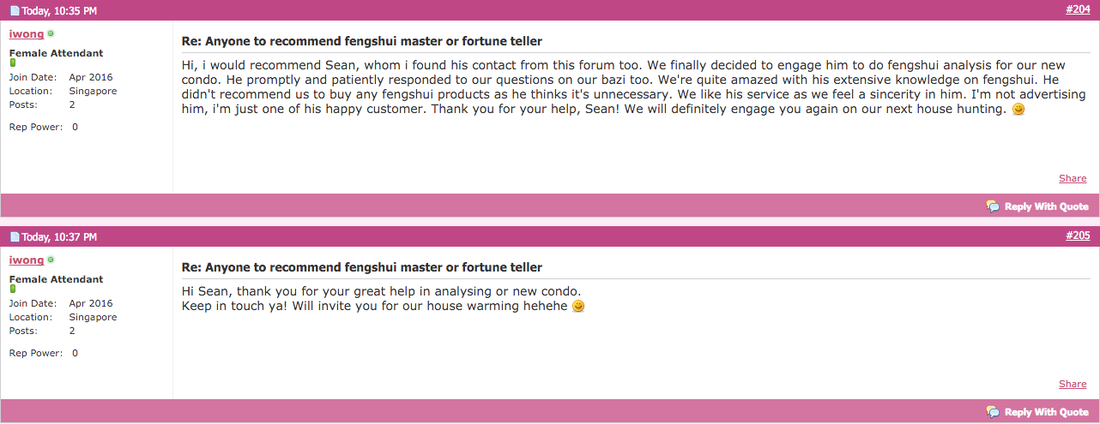Click the post title heading in post #205

coord(361,267)
